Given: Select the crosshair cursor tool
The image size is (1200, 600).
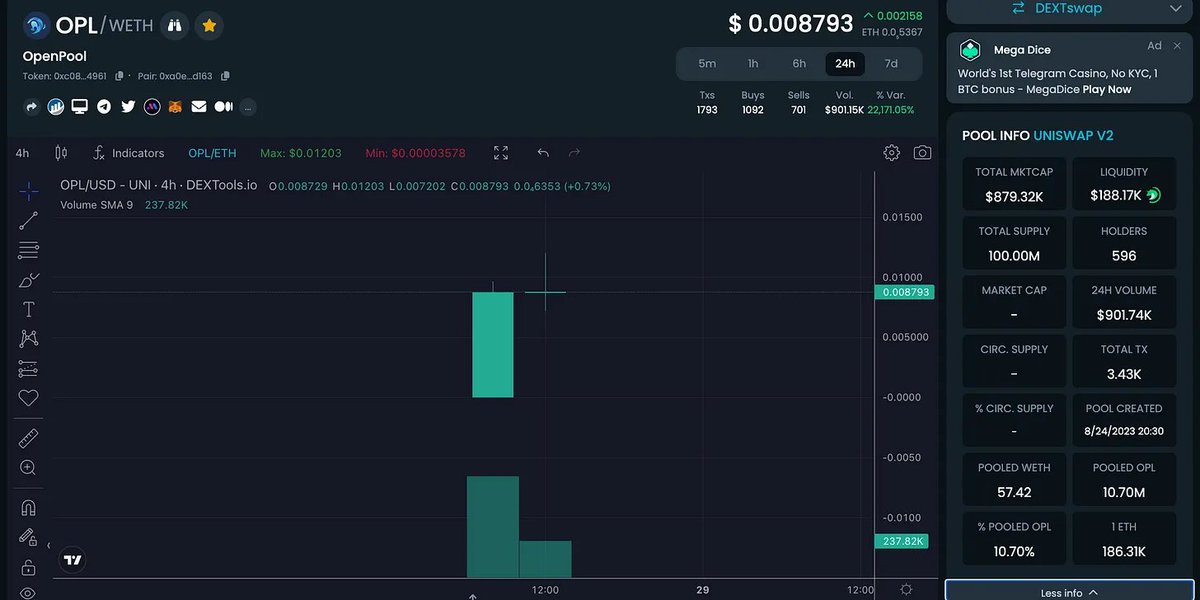Looking at the screenshot, I should click(28, 190).
